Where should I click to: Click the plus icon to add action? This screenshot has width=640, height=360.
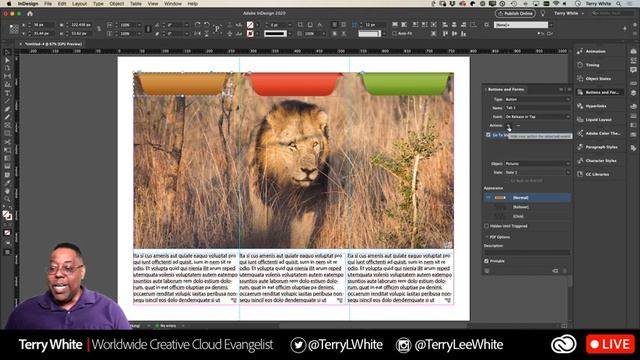point(509,126)
